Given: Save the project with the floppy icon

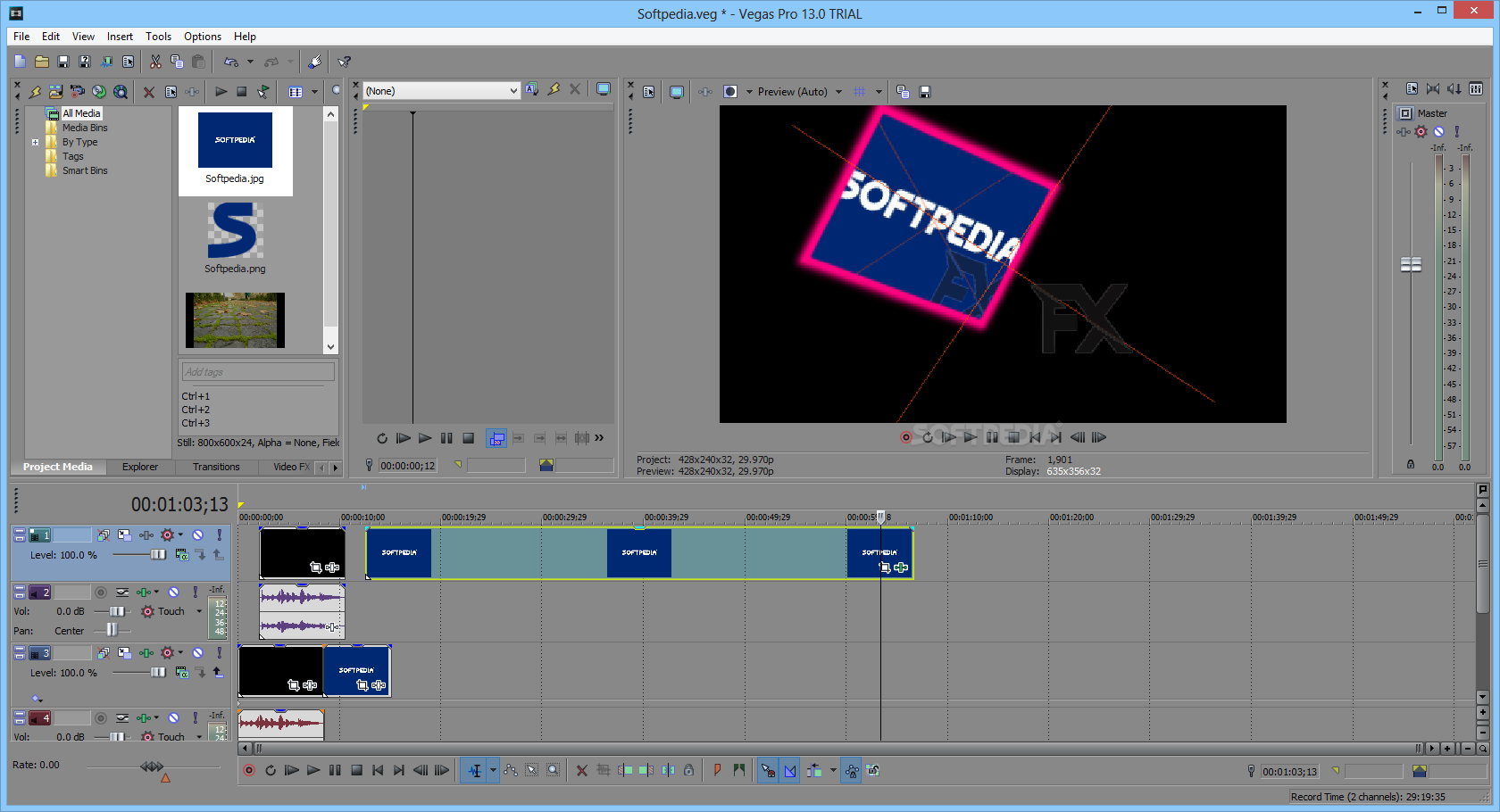Looking at the screenshot, I should pyautogui.click(x=63, y=62).
